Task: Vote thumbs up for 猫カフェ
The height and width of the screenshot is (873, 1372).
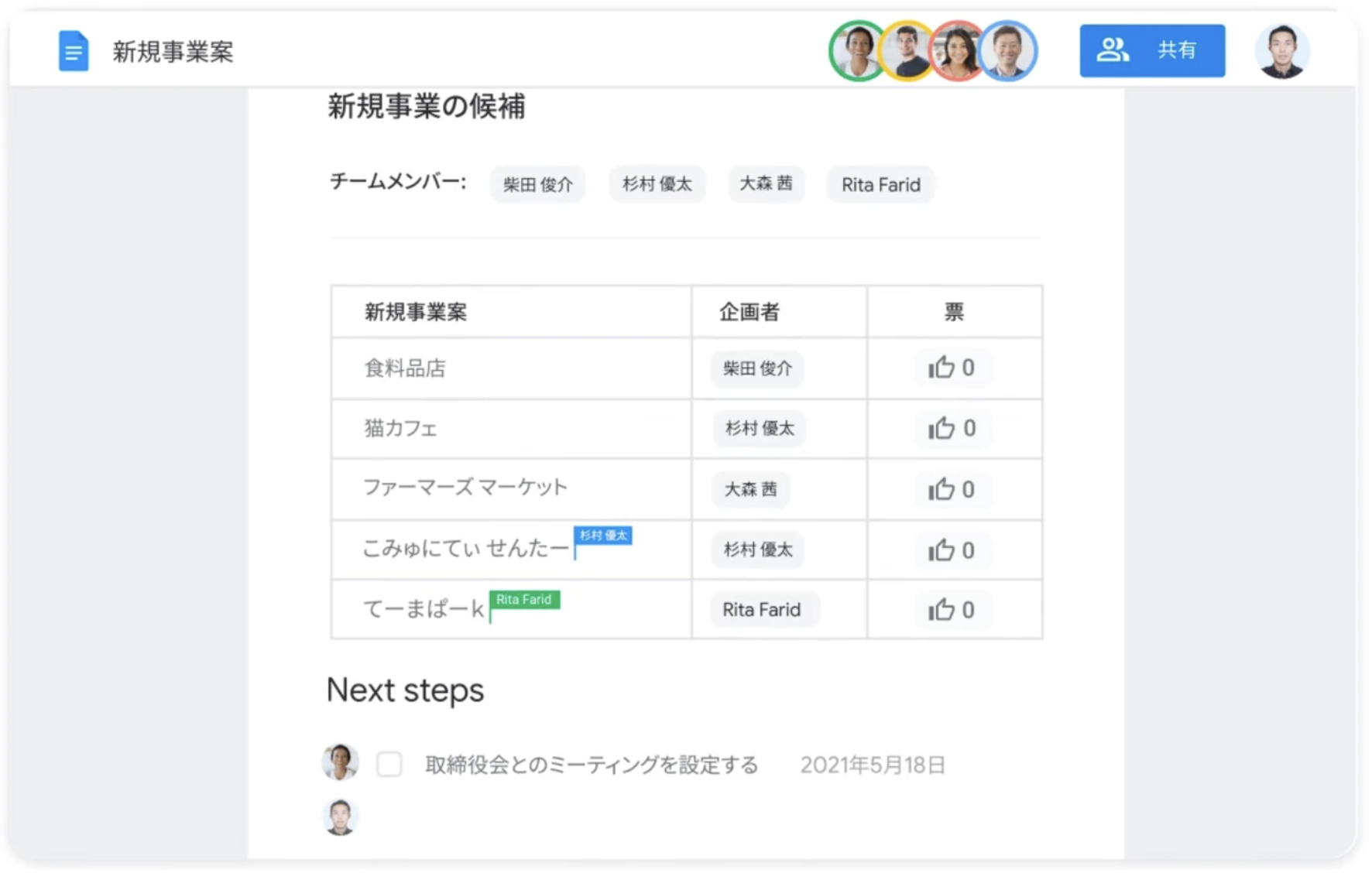Action: [x=952, y=428]
